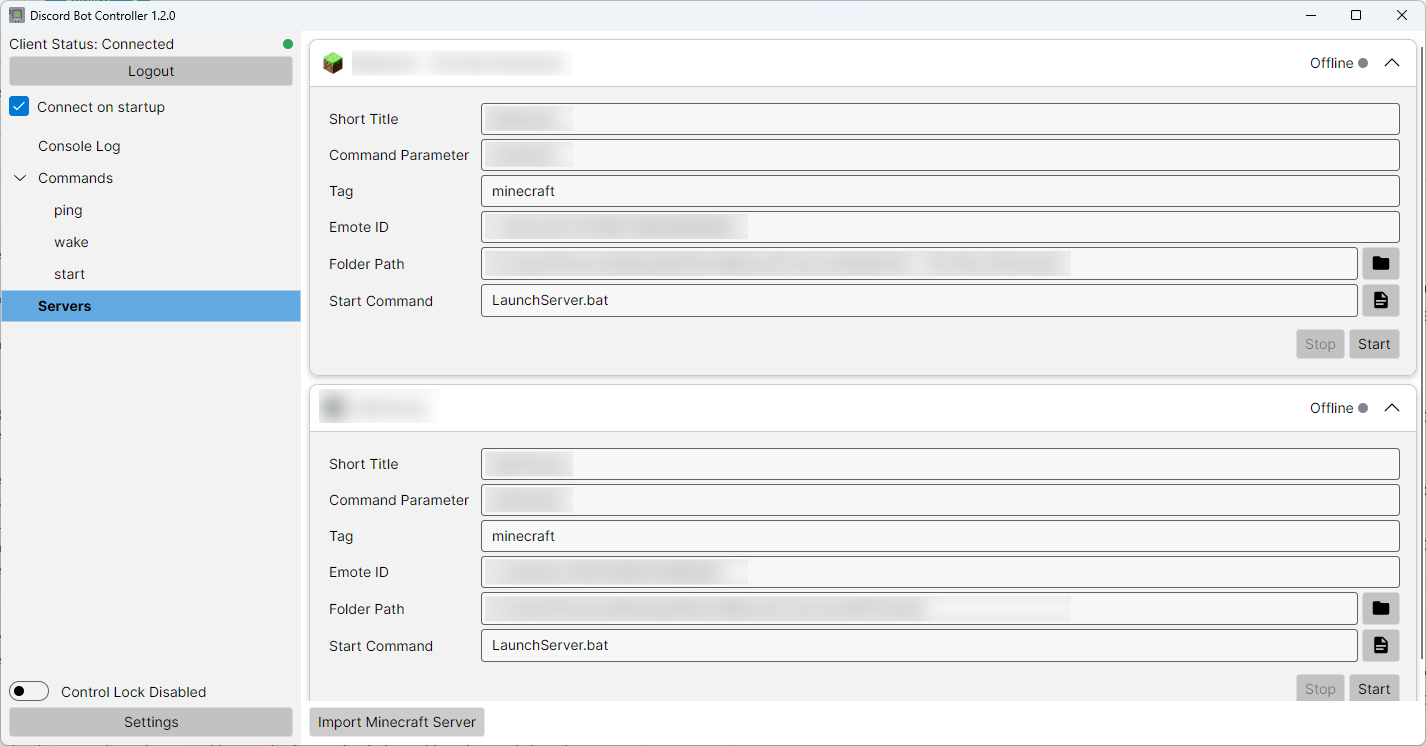
Task: Open the Console Log page
Action: 79,146
